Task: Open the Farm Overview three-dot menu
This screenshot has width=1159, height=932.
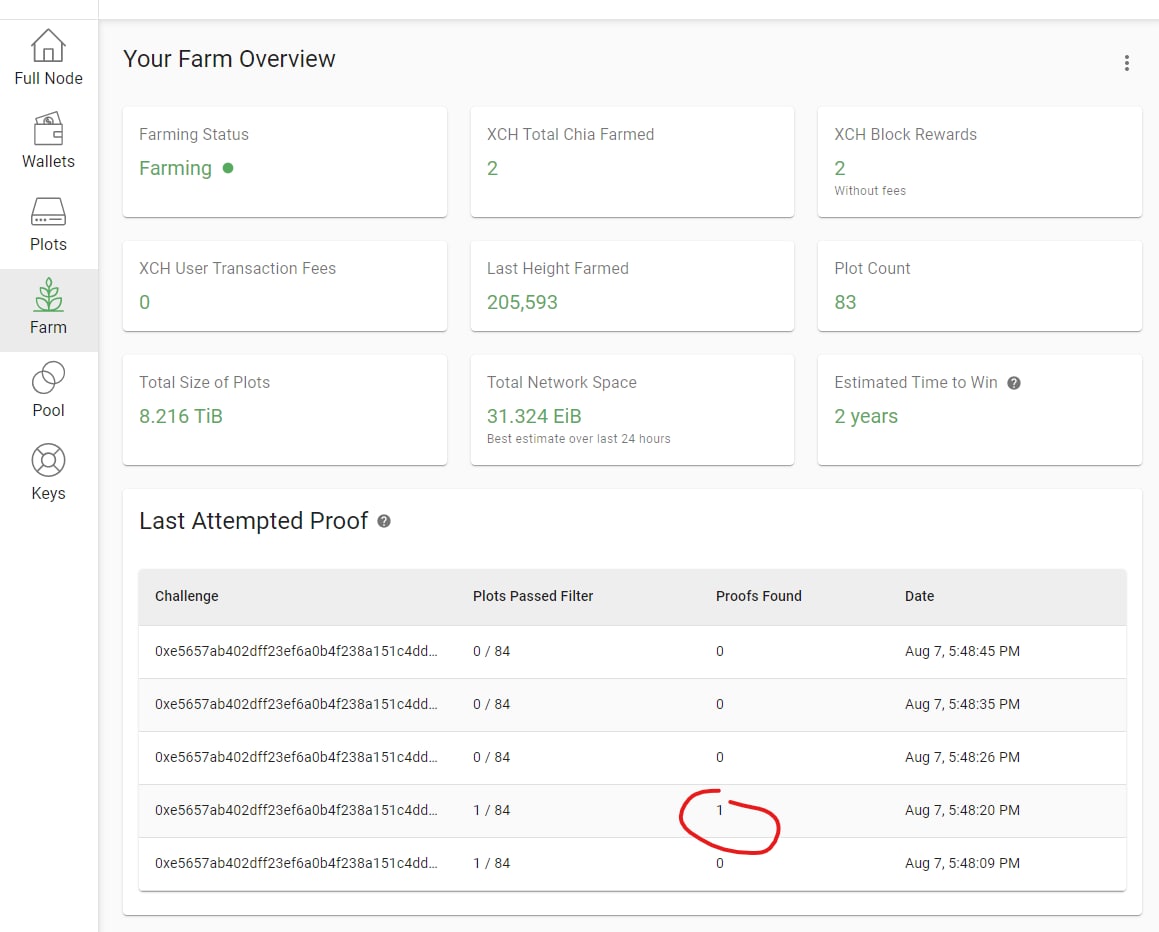Action: pyautogui.click(x=1126, y=63)
